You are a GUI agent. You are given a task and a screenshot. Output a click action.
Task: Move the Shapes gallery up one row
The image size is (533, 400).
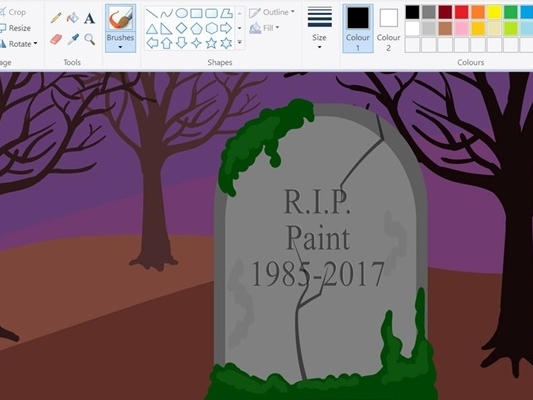[240, 13]
